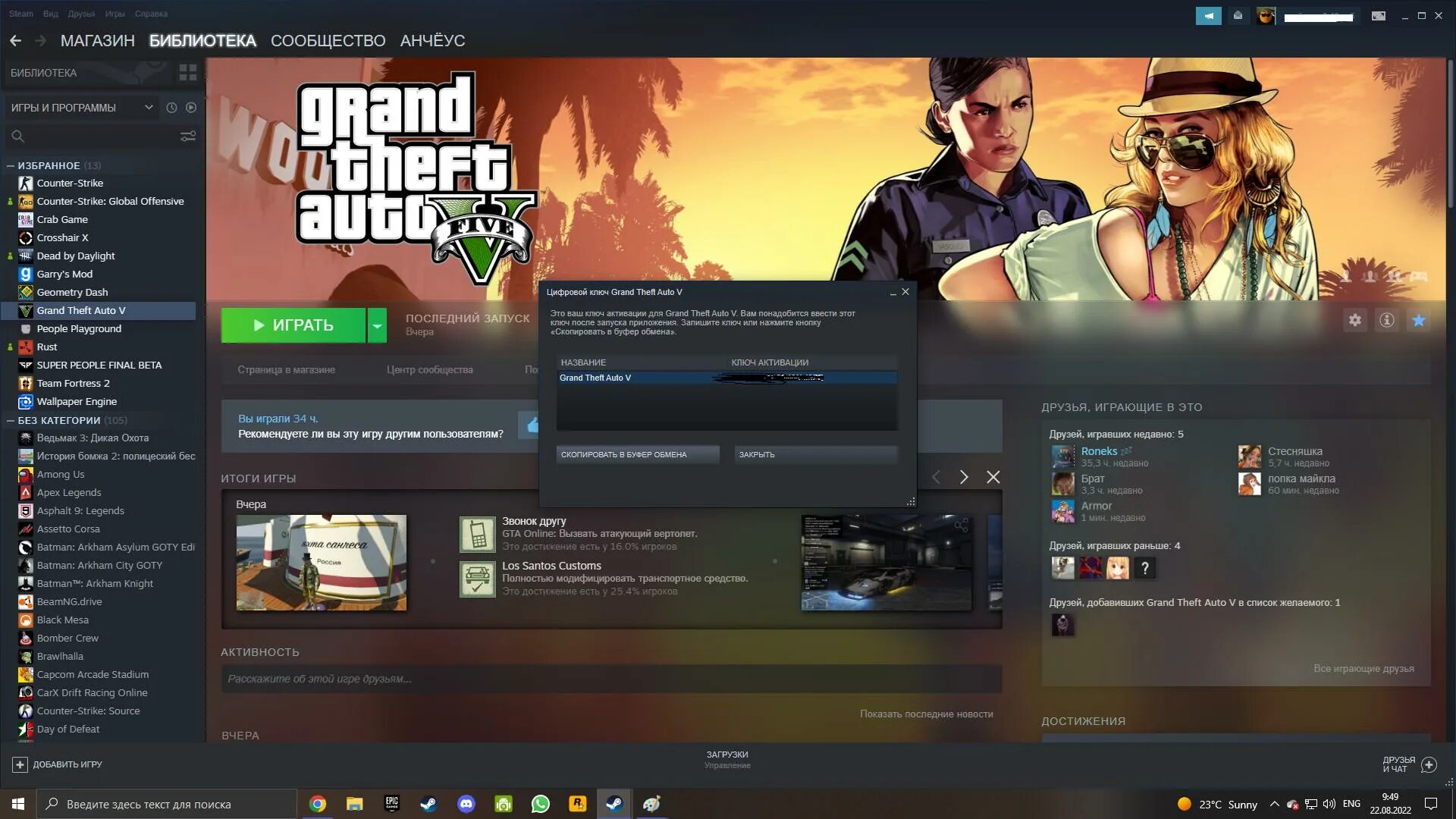The width and height of the screenshot is (1456, 819).
Task: Toggle favorite star for GTA V
Action: [1419, 320]
